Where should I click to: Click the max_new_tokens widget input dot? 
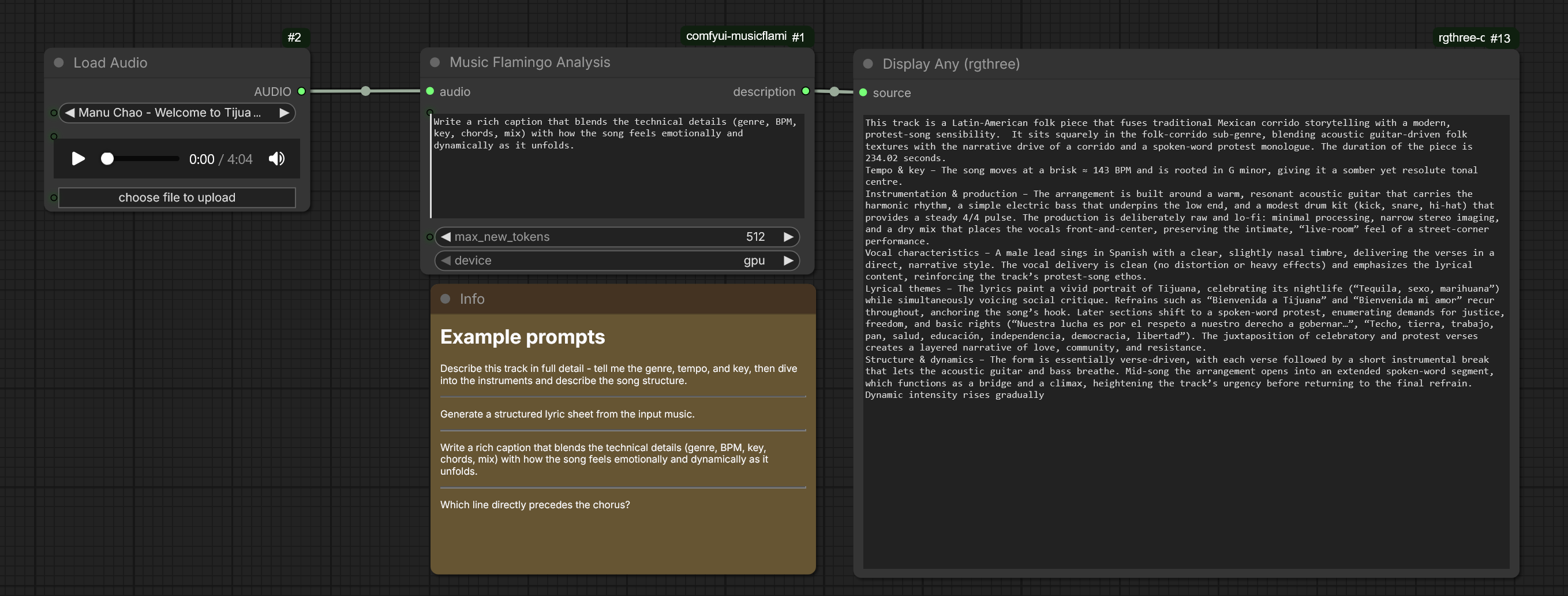430,237
